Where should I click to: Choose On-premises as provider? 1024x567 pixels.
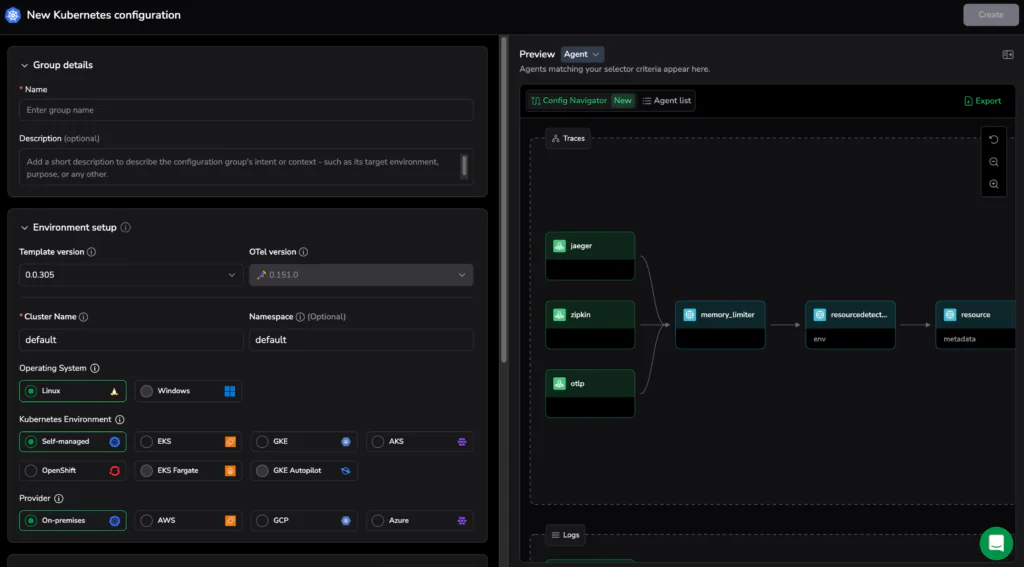click(x=72, y=521)
